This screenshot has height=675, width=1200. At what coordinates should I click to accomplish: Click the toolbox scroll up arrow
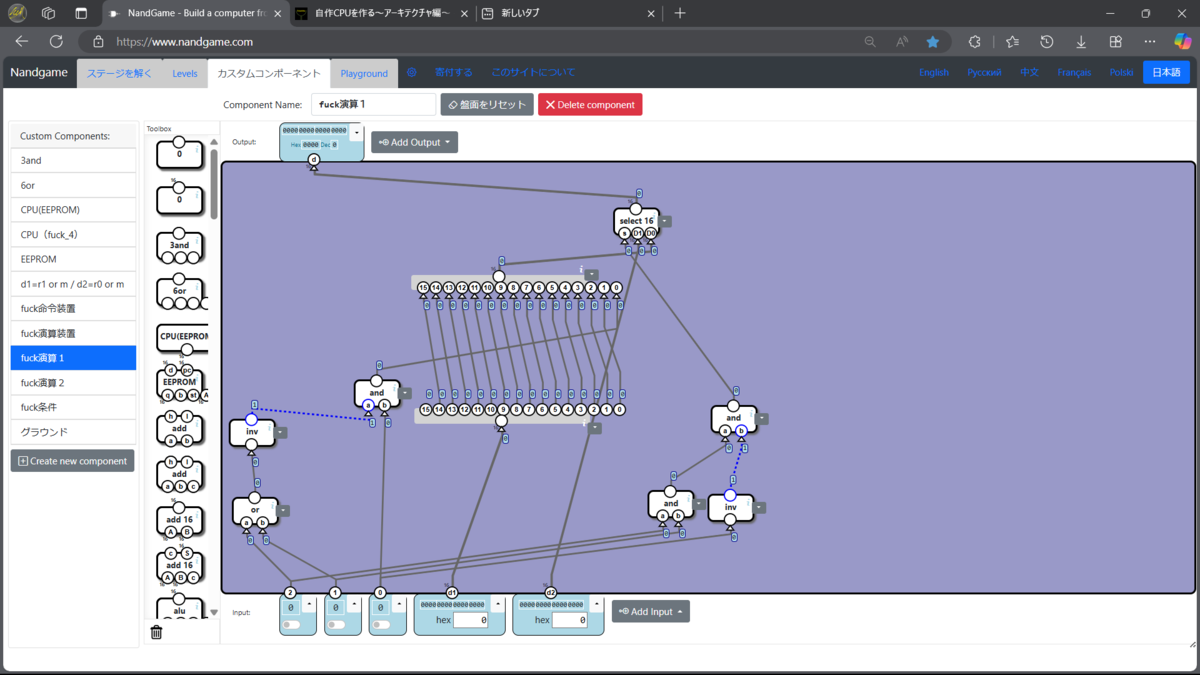coord(214,142)
